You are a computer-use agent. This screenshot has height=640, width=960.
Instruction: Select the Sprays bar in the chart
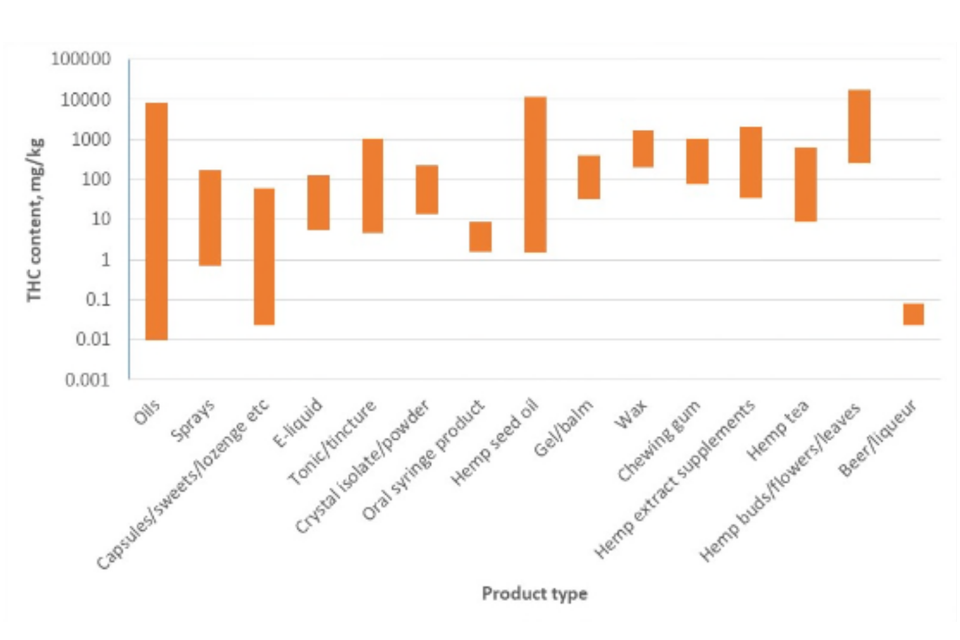tap(210, 218)
